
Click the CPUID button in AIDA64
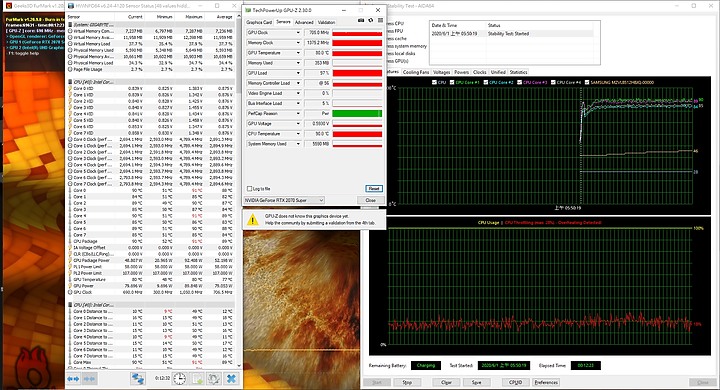pyautogui.click(x=515, y=382)
